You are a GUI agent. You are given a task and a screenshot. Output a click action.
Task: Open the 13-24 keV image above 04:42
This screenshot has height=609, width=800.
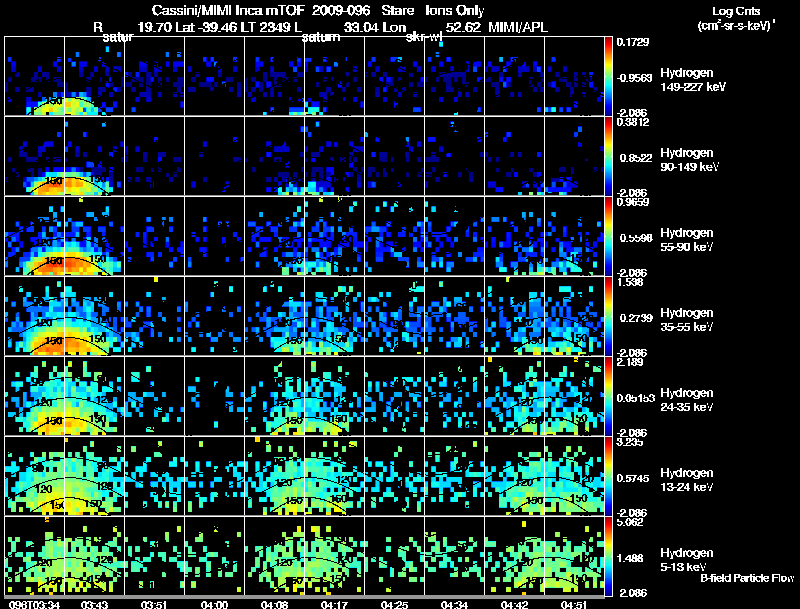point(514,476)
